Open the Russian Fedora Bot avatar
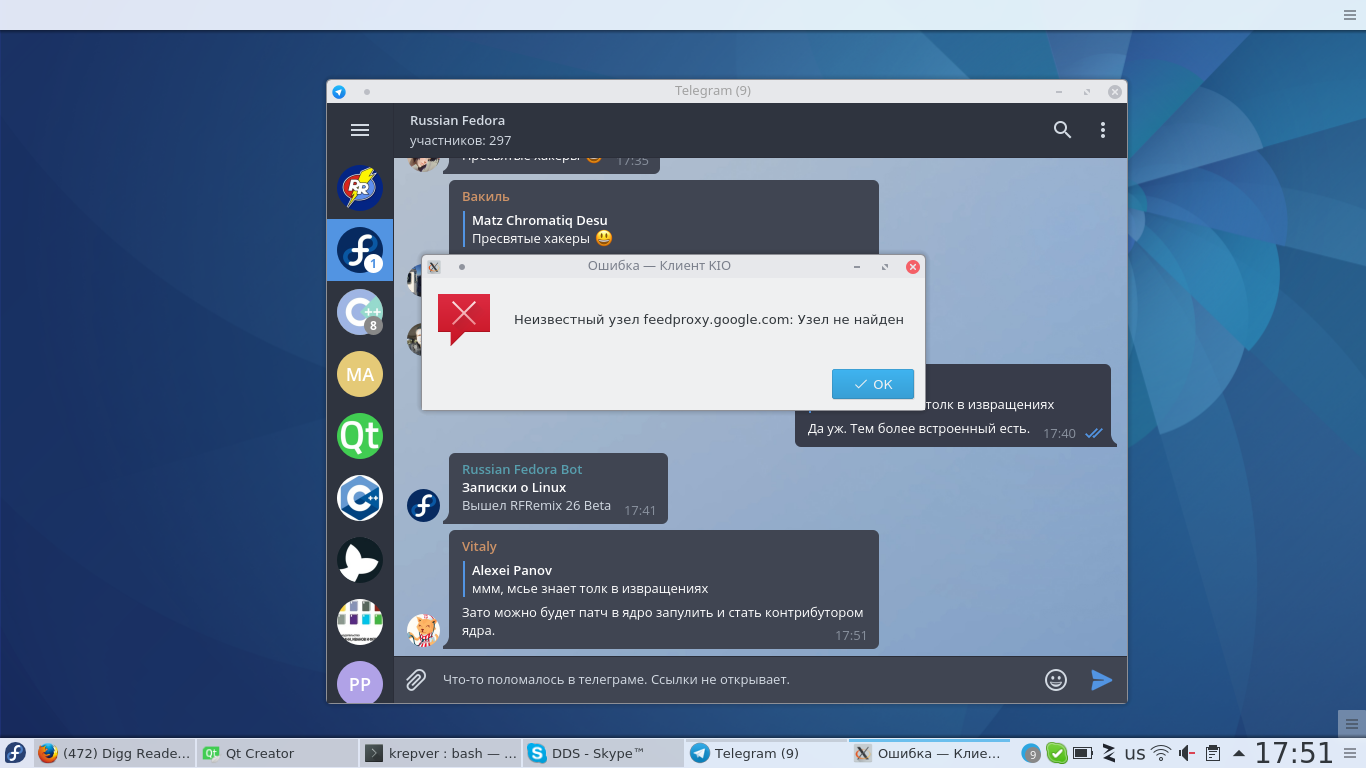This screenshot has width=1366, height=768. pos(424,505)
